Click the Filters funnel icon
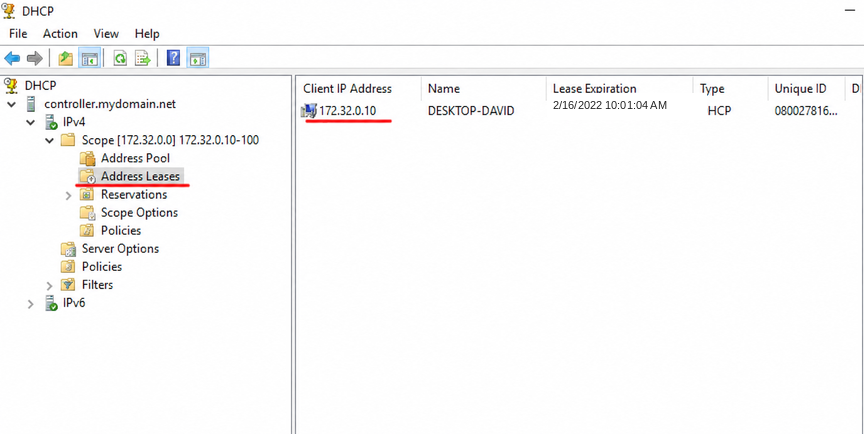Screen dimensions: 864x434 click(68, 285)
